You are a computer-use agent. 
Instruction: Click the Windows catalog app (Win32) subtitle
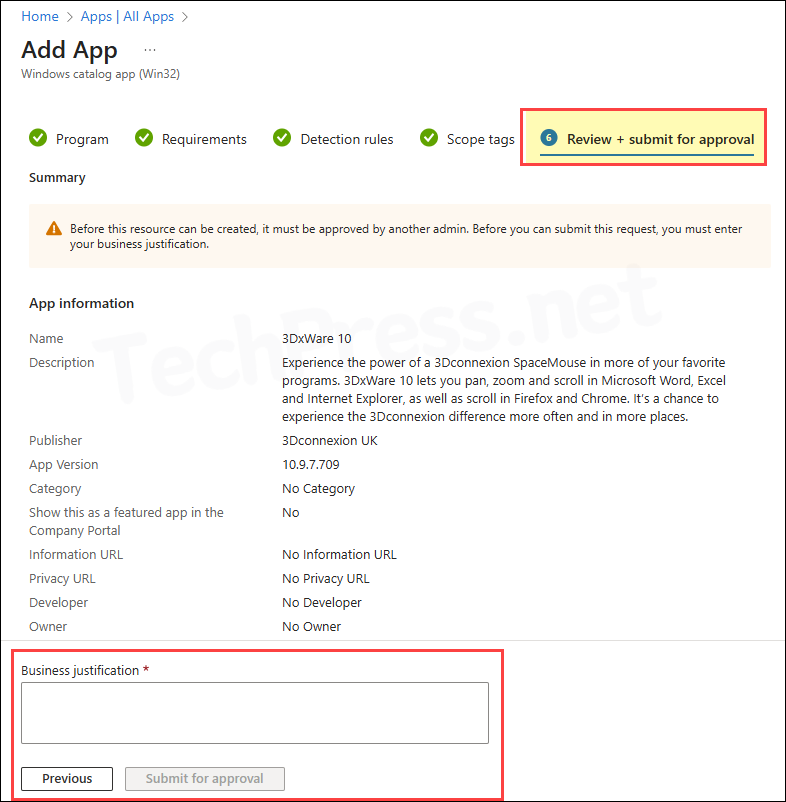101,74
